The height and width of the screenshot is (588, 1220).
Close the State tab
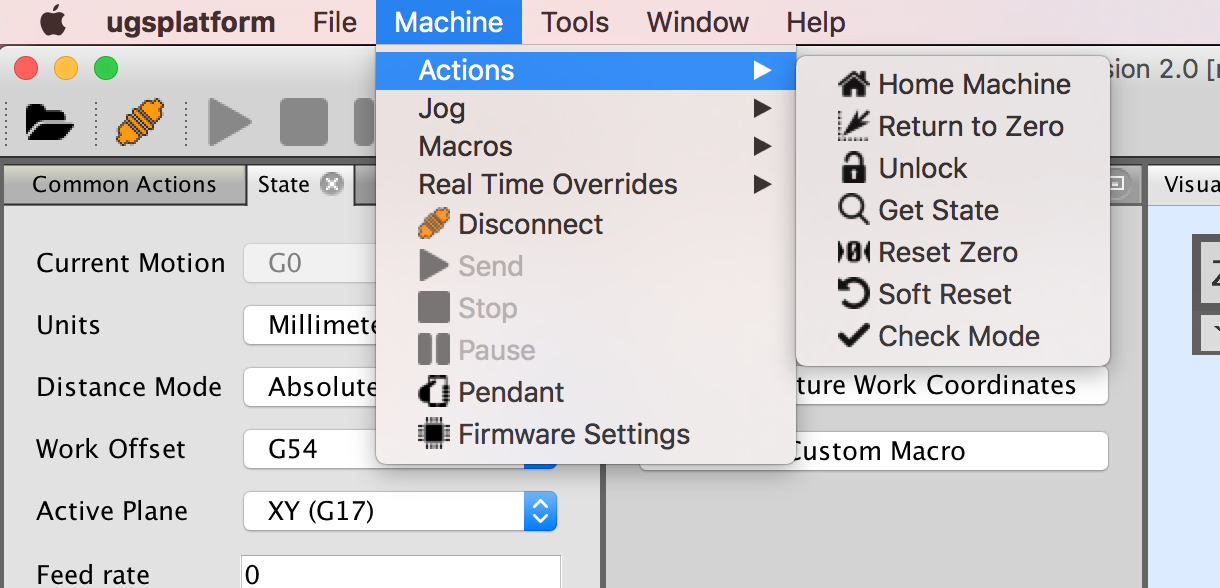330,183
